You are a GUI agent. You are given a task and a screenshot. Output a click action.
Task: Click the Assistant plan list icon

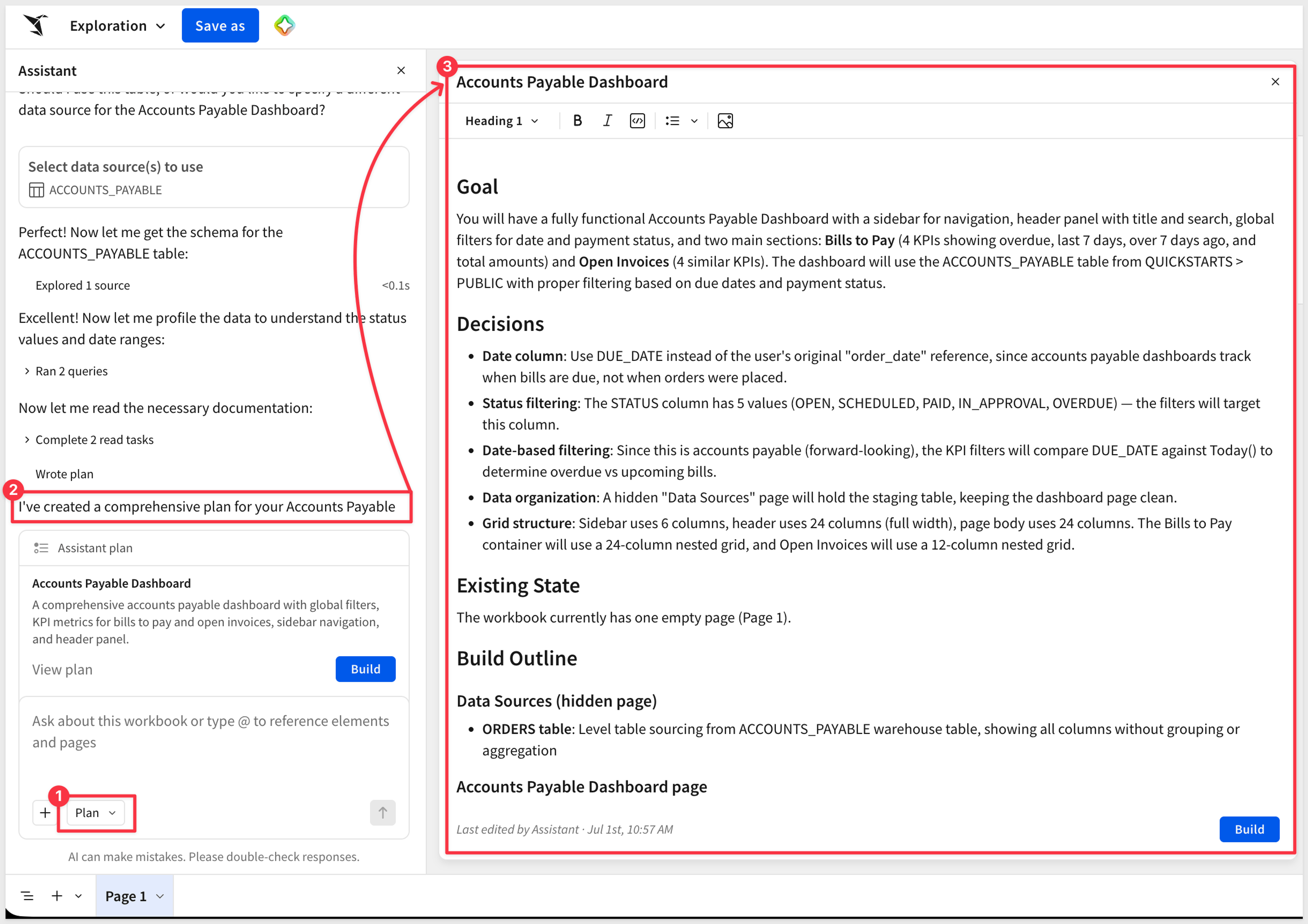coord(41,548)
